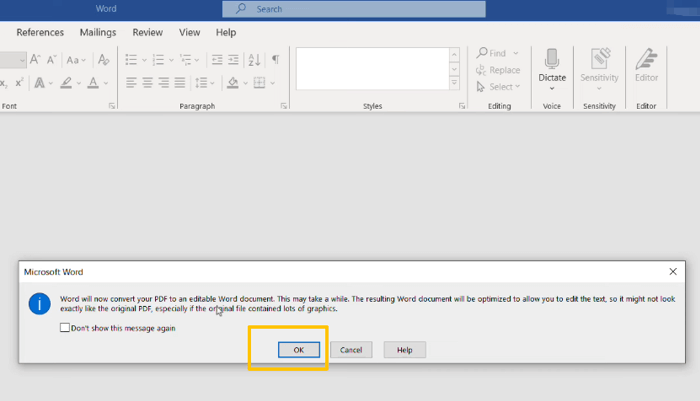
Task: Toggle Show/Hide paragraph marks
Action: 275,59
